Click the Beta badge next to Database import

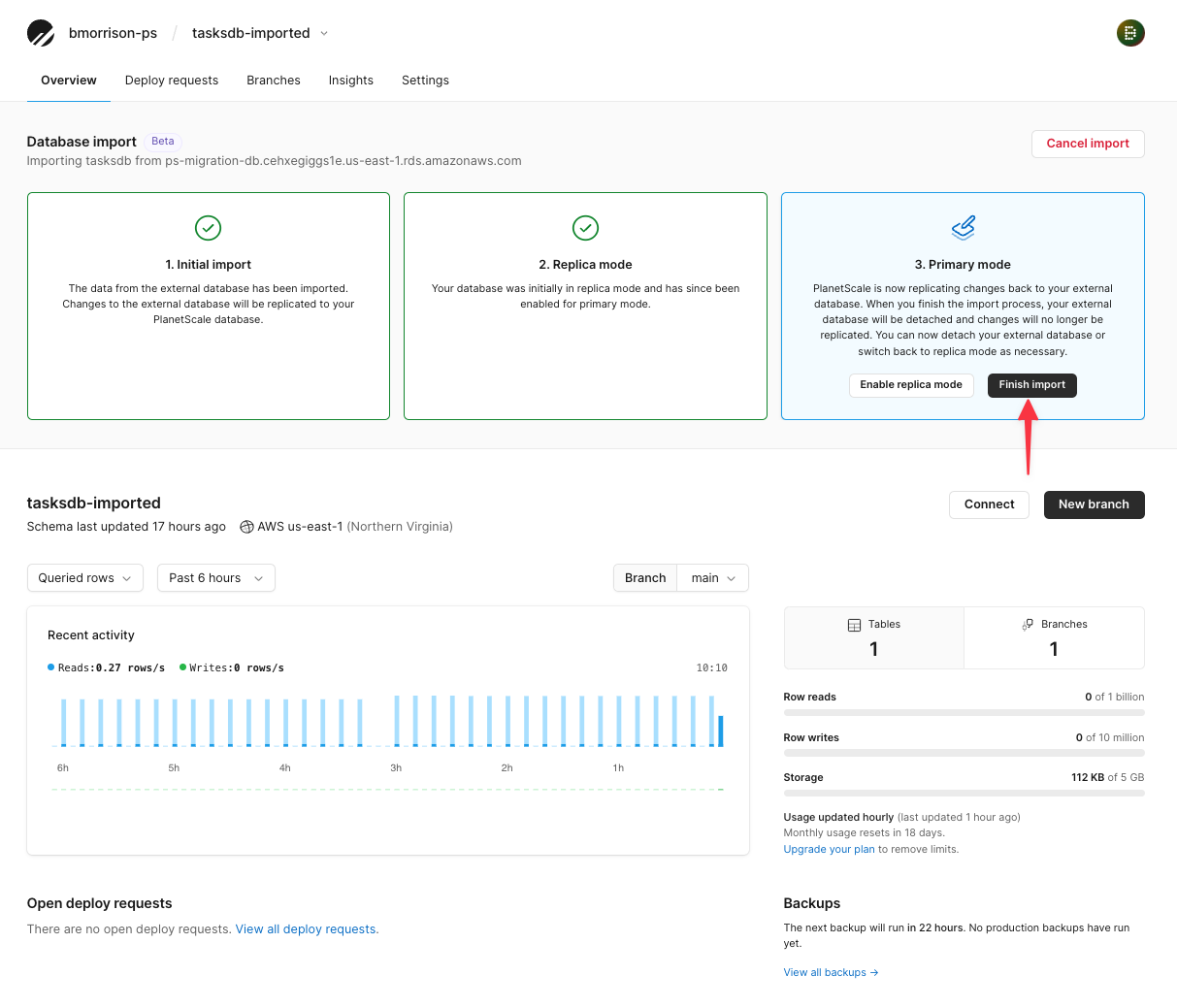point(163,142)
